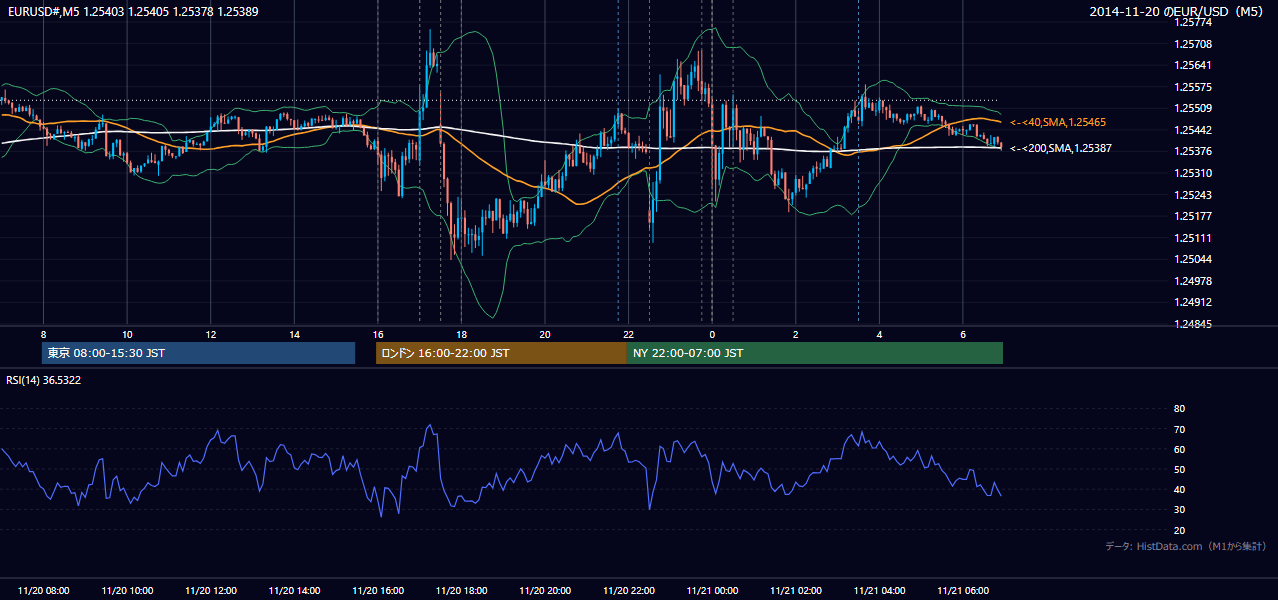Viewport: 1278px width, 600px height.
Task: Click the EURUSD#,M5 header quote text
Action: tap(133, 11)
